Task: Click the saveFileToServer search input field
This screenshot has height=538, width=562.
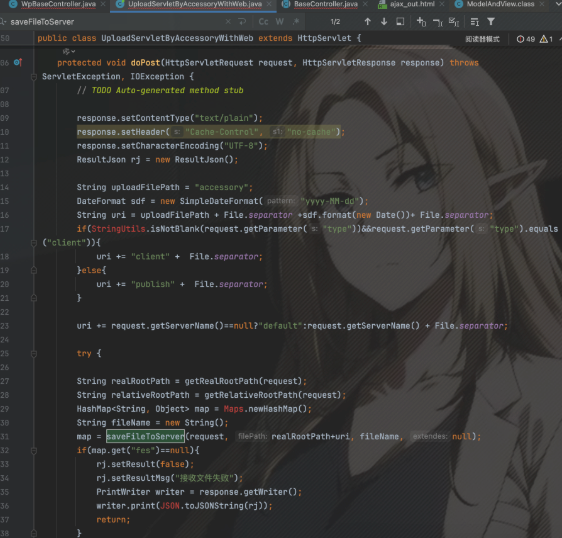Action: [x=115, y=22]
